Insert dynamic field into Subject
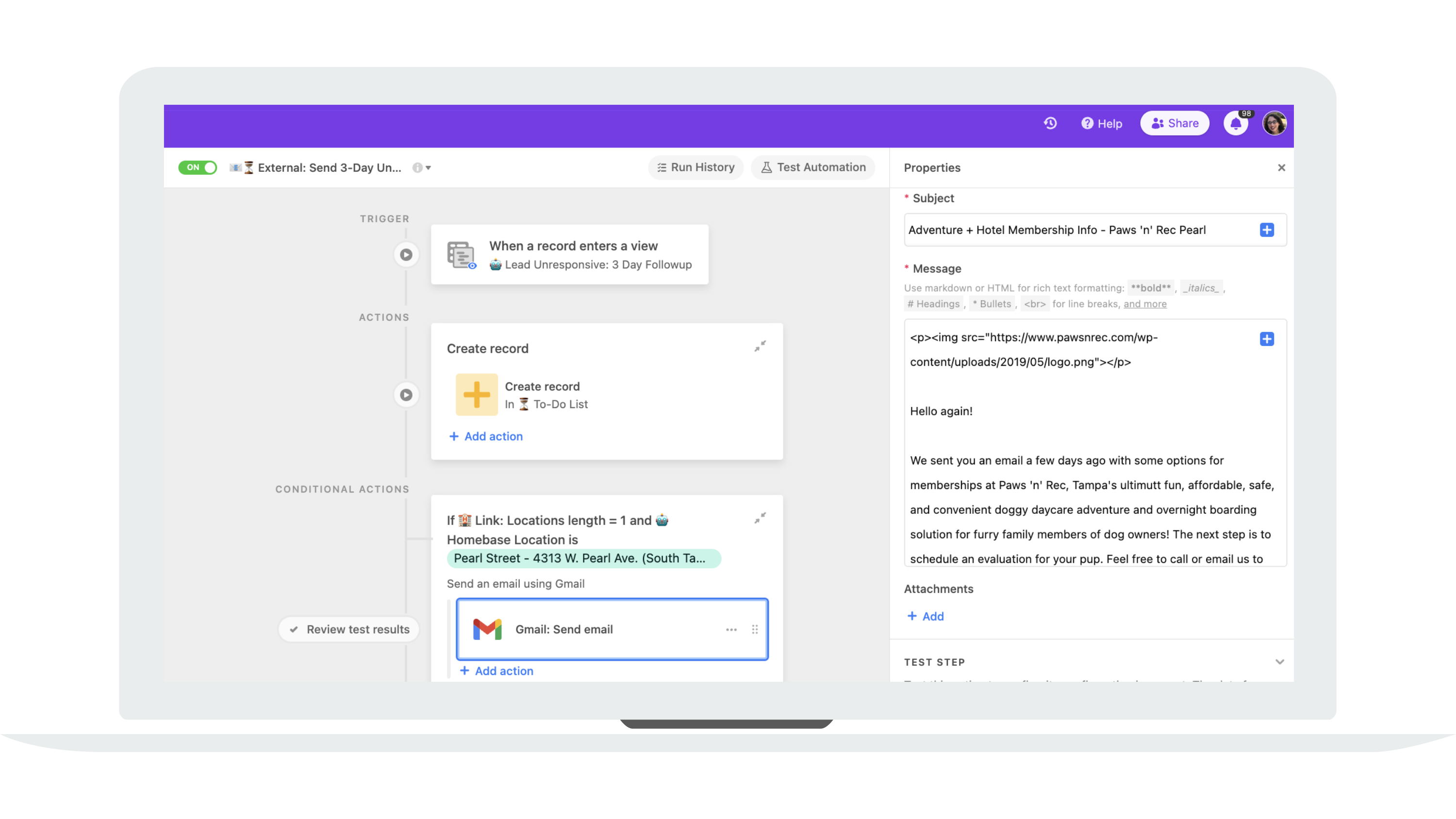1456x819 pixels. pos(1267,230)
